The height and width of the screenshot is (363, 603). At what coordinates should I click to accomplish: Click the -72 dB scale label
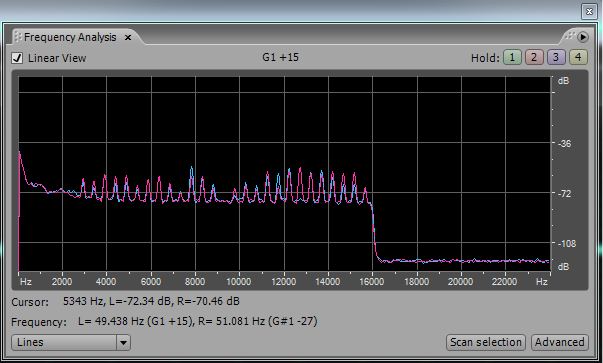[x=565, y=193]
